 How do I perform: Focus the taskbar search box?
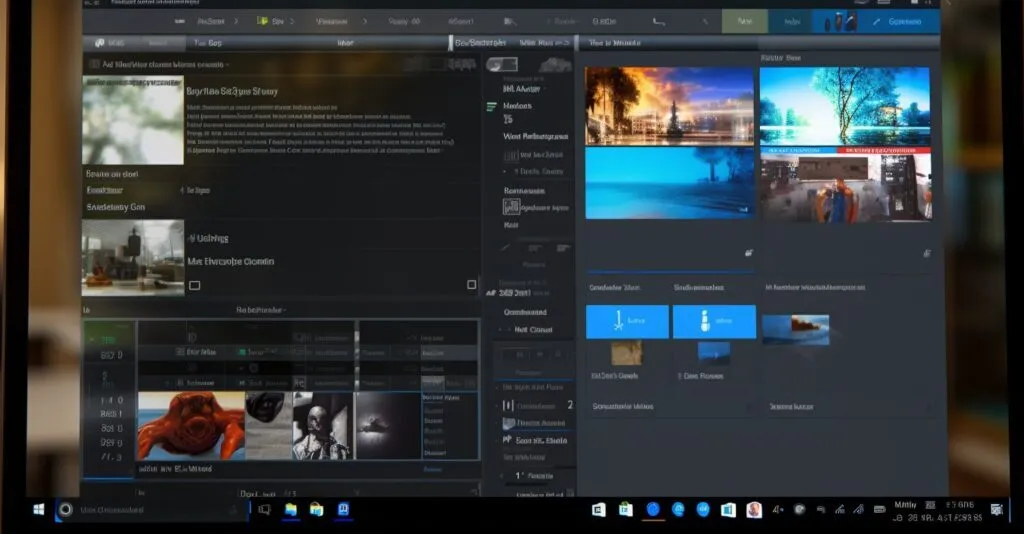153,510
